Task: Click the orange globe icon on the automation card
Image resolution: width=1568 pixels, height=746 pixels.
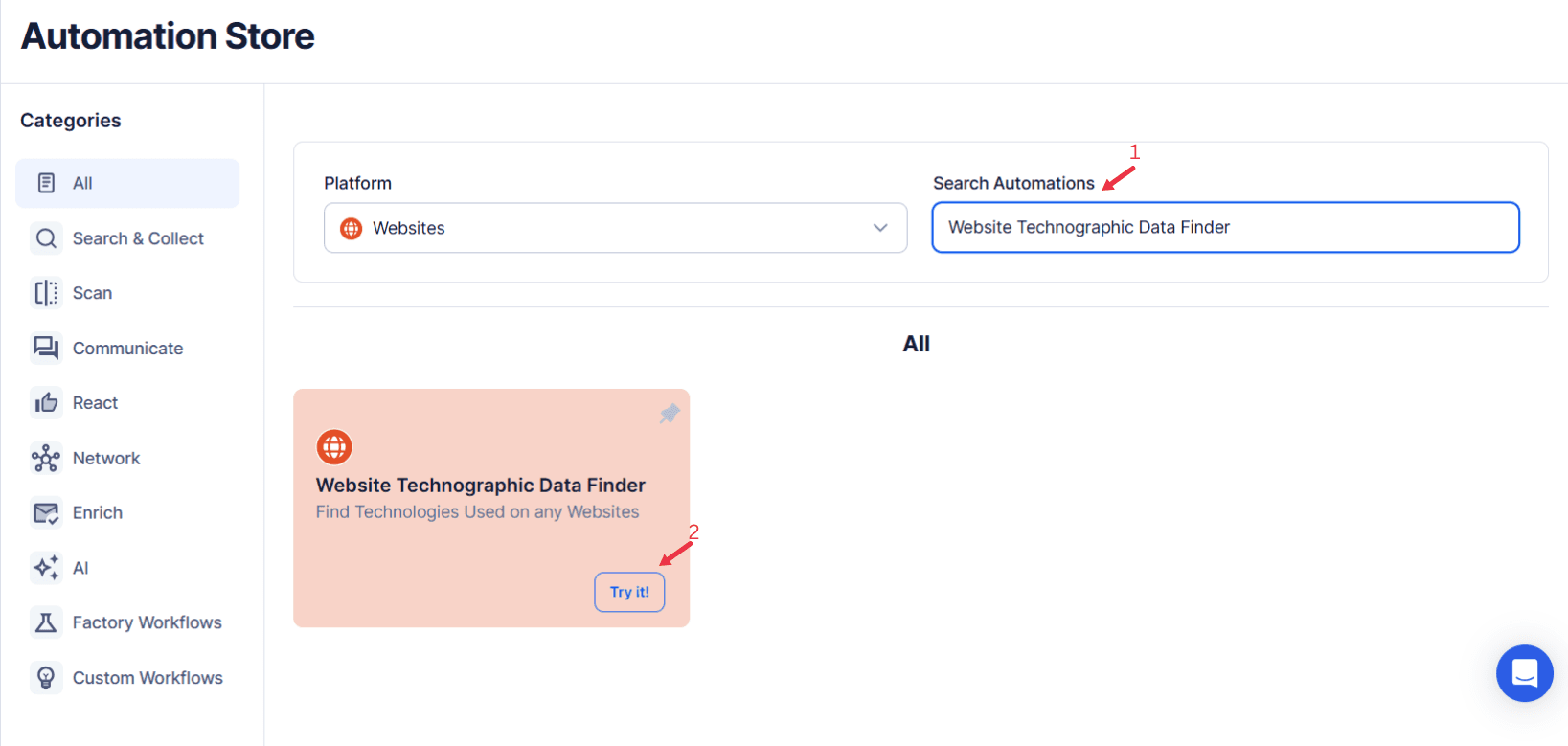Action: click(x=333, y=446)
